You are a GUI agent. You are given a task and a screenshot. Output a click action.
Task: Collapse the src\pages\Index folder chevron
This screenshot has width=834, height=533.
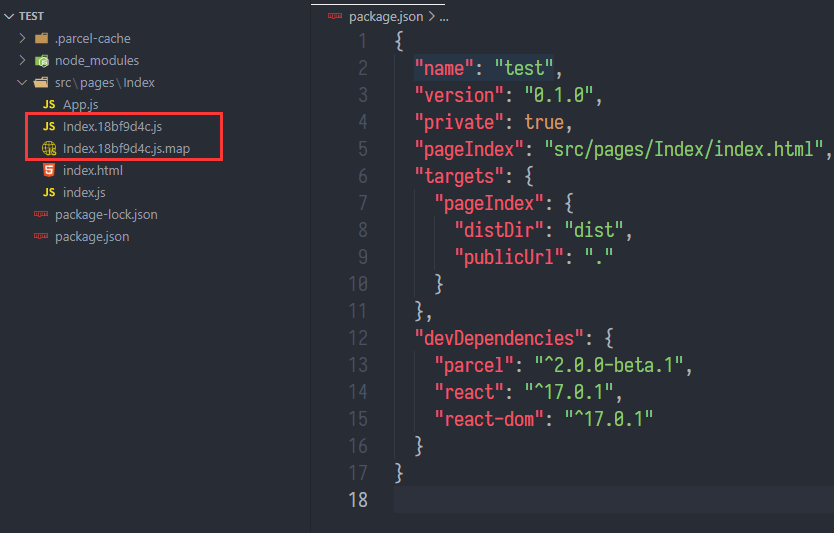(22, 82)
